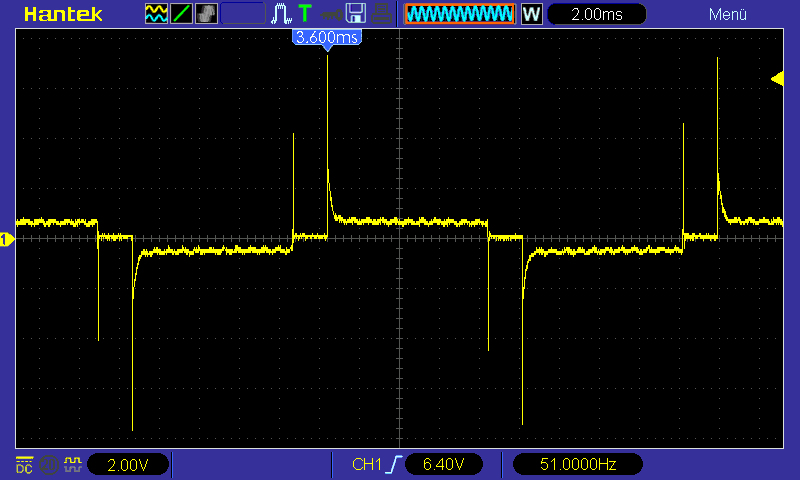Click the floppy disk save icon
Viewport: 800px width, 480px height.
click(x=355, y=14)
